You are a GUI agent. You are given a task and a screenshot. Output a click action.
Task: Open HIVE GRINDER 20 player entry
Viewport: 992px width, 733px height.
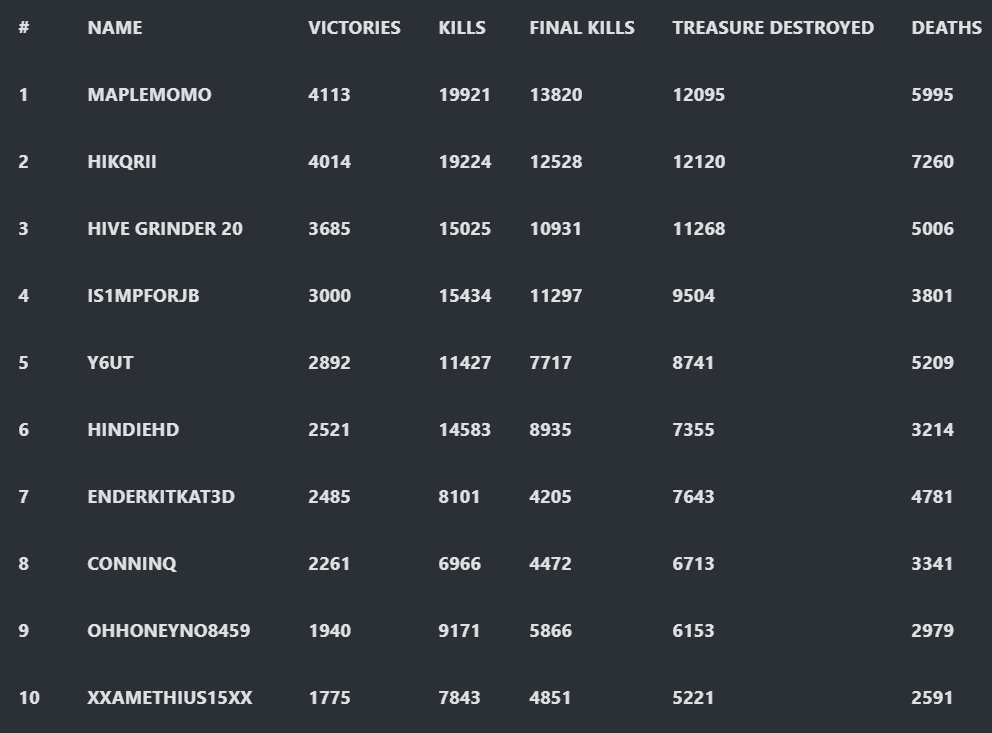point(164,229)
